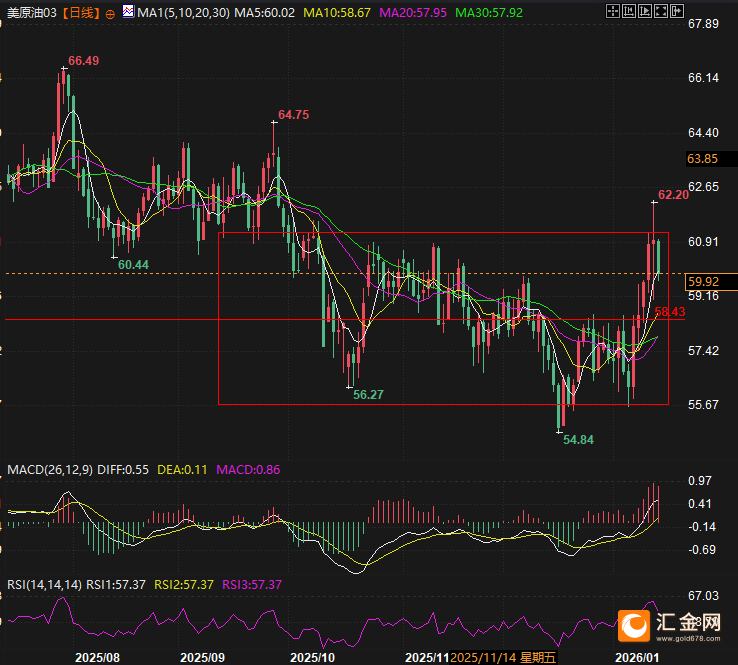The height and width of the screenshot is (665, 738).
Task: Click the 56.27 low price label
Action: tap(368, 394)
